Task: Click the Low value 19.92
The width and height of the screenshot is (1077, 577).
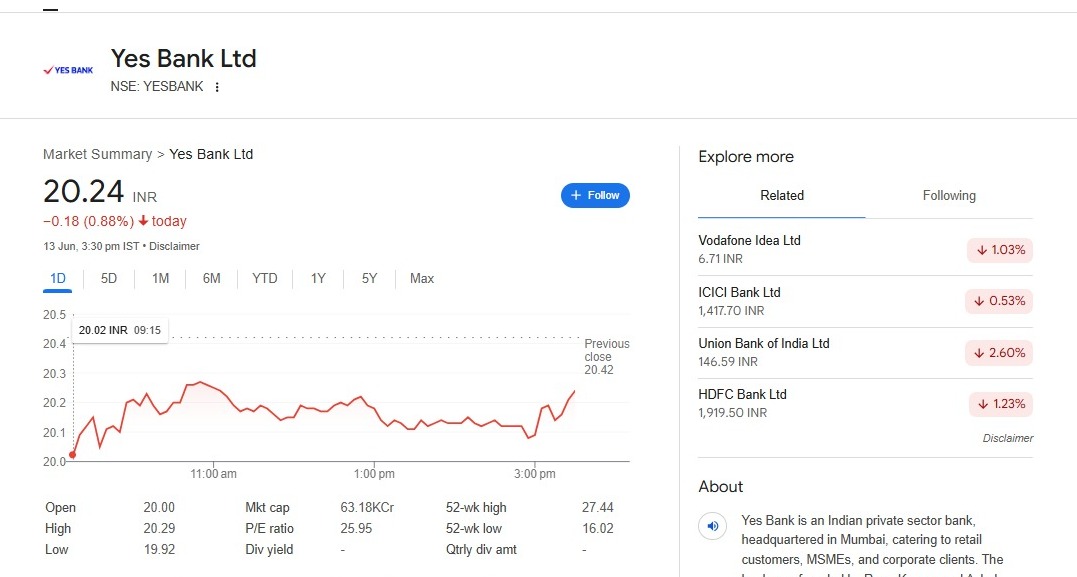Action: coord(159,550)
